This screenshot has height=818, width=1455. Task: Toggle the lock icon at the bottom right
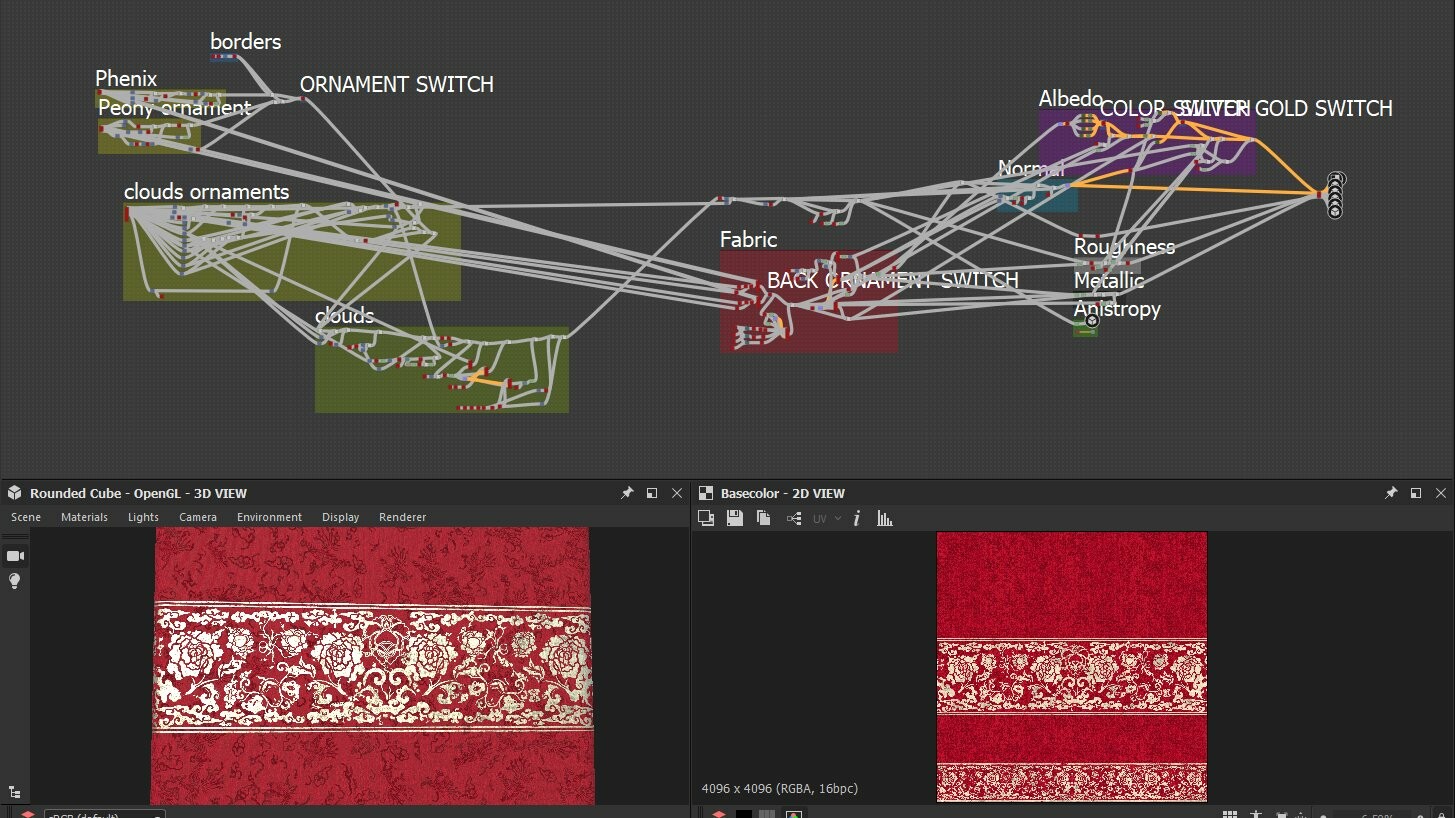click(x=1442, y=813)
